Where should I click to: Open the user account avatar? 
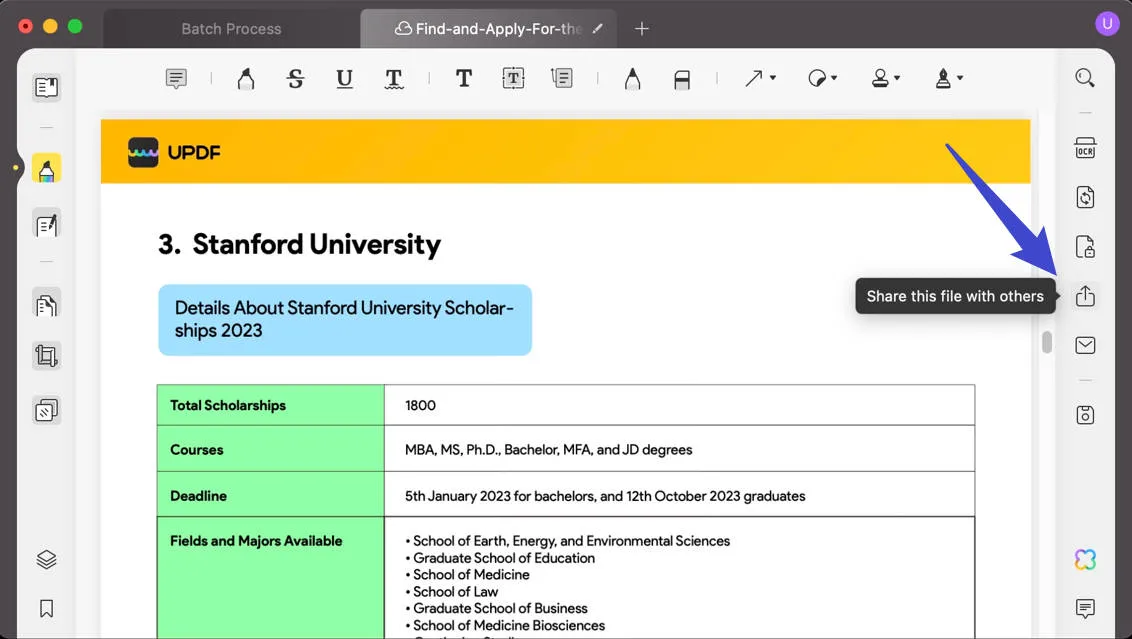tap(1107, 24)
